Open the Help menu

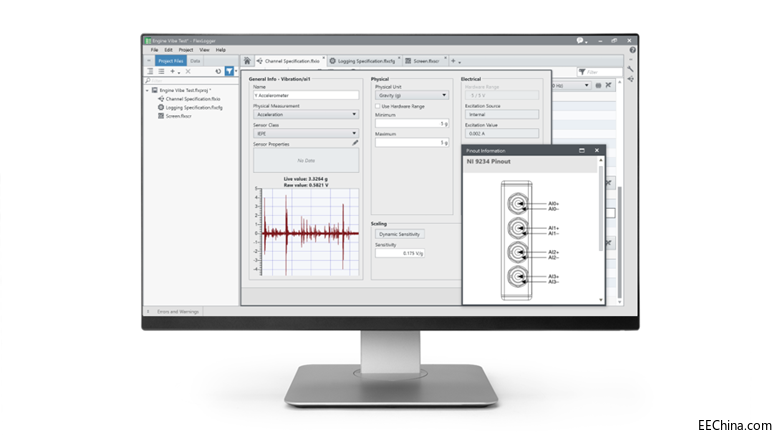[x=220, y=50]
